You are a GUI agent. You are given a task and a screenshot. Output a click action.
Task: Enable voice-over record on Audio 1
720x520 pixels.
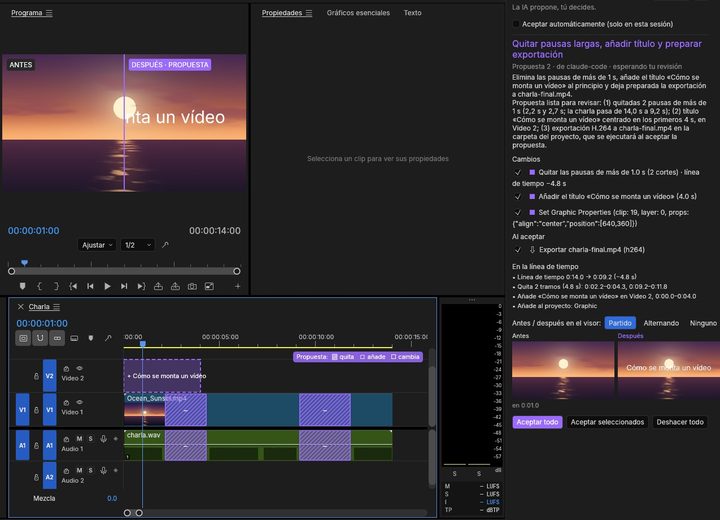103,439
